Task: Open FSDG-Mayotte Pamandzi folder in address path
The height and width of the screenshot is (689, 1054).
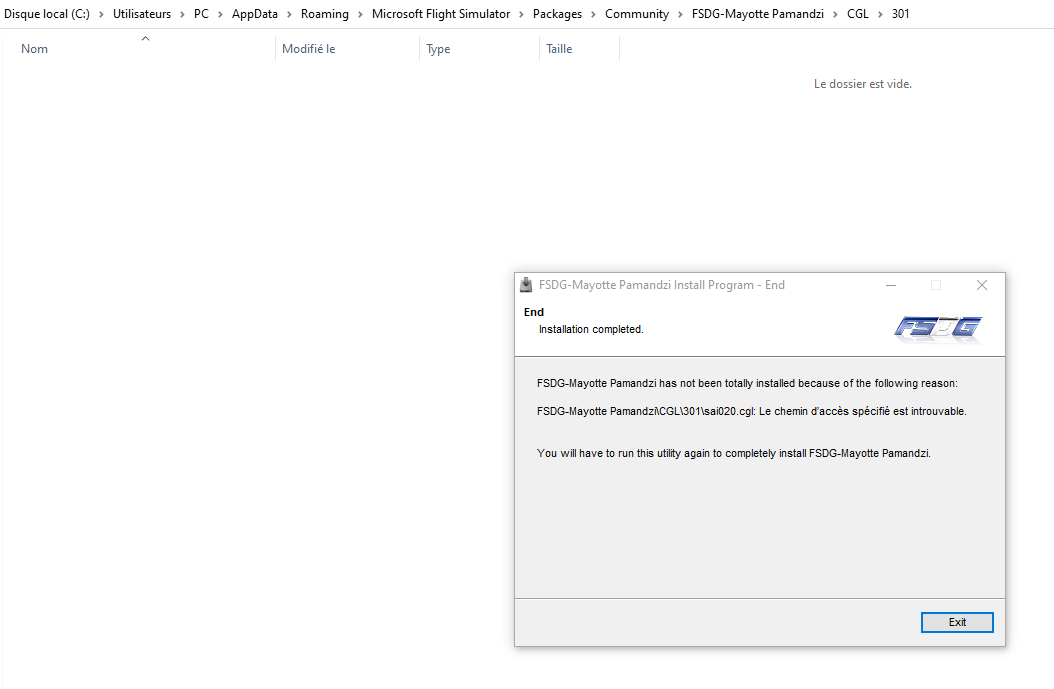Action: pos(757,14)
